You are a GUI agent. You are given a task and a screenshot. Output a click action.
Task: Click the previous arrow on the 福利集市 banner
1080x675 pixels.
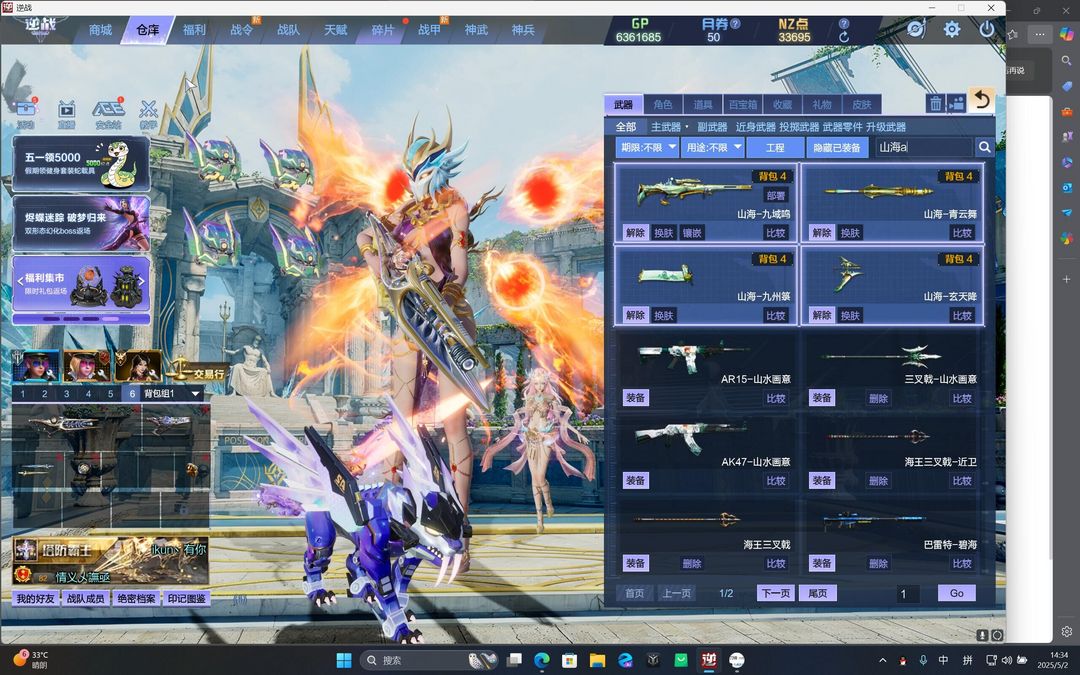coord(20,281)
